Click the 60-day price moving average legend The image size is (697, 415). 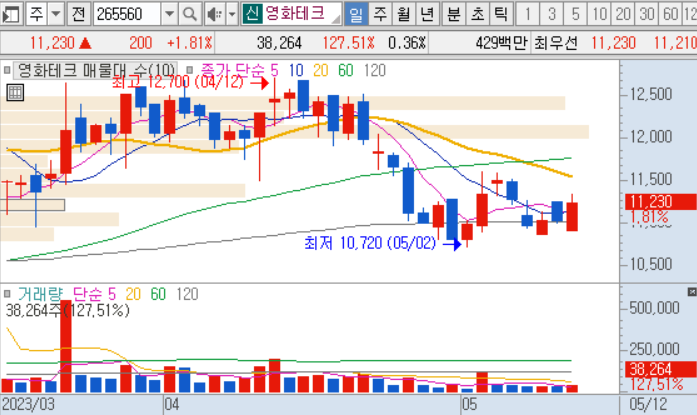click(x=345, y=70)
